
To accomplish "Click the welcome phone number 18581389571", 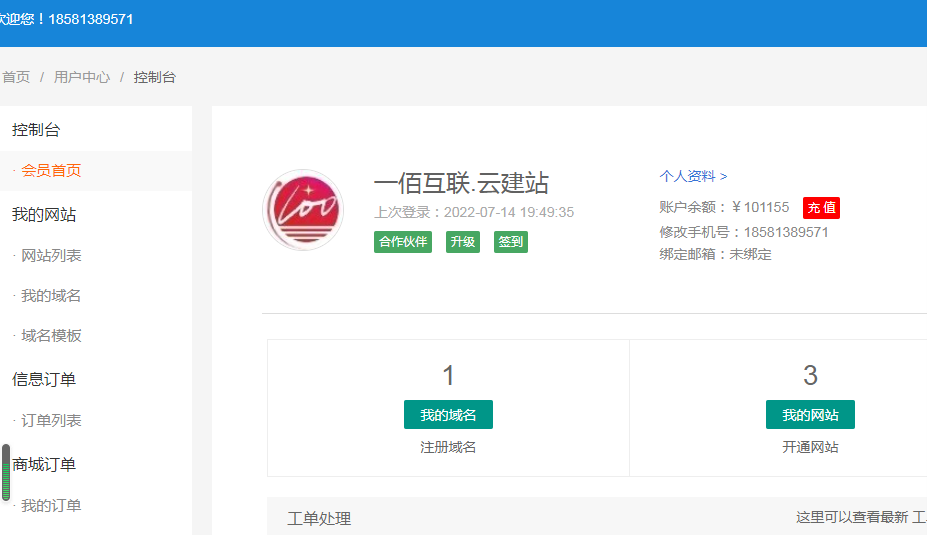I will pyautogui.click(x=90, y=20).
